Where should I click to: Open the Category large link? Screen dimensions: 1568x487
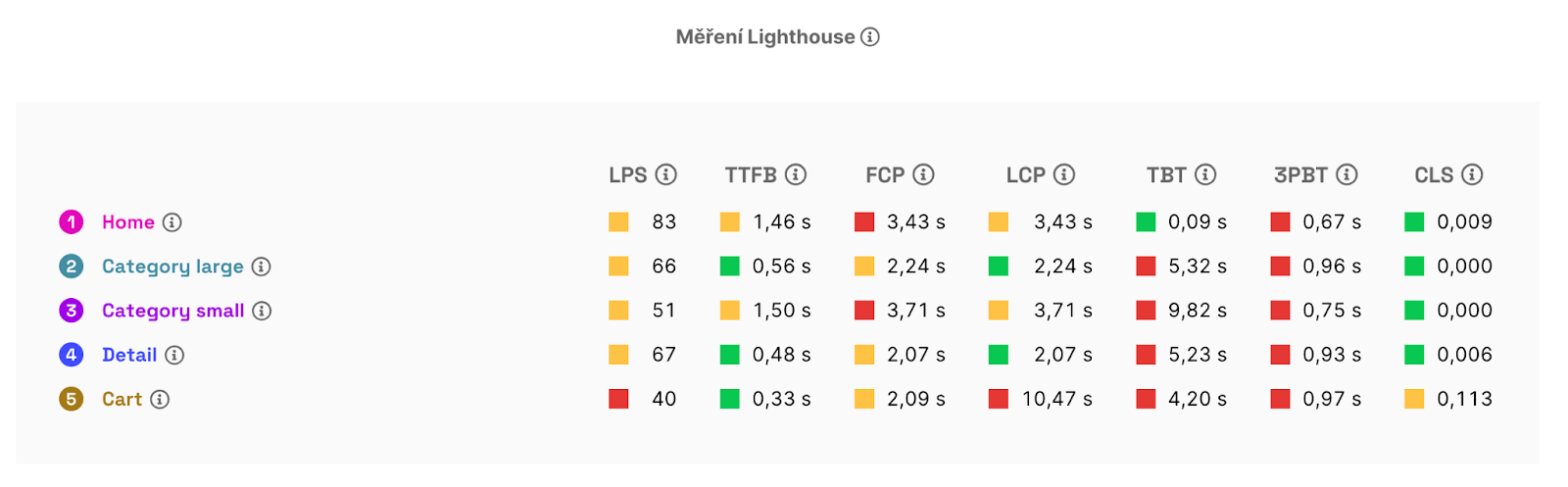pyautogui.click(x=172, y=267)
